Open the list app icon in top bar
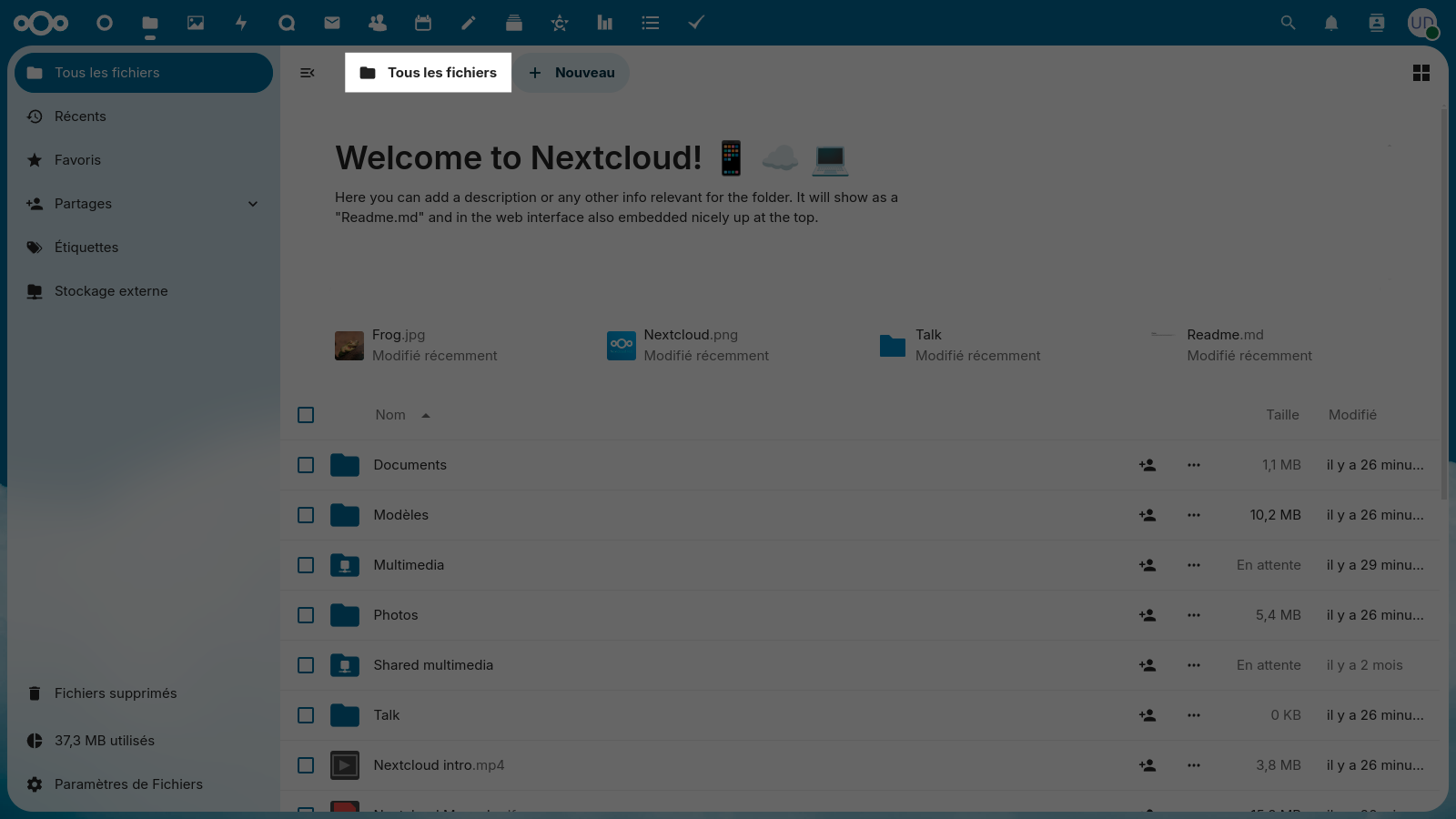1456x819 pixels. click(x=651, y=23)
